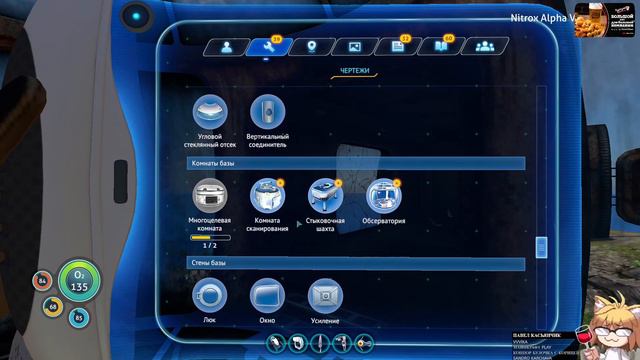Image resolution: width=640 pixels, height=360 pixels.
Task: Click the Люк label text
Action: coord(209,320)
